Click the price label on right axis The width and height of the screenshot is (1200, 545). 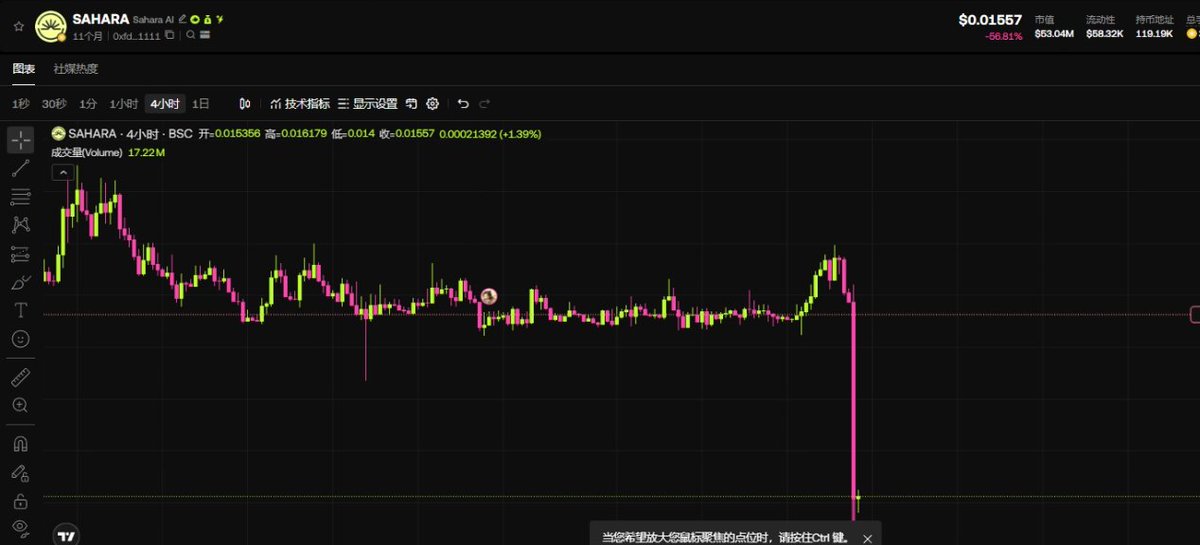pyautogui.click(x=1195, y=315)
